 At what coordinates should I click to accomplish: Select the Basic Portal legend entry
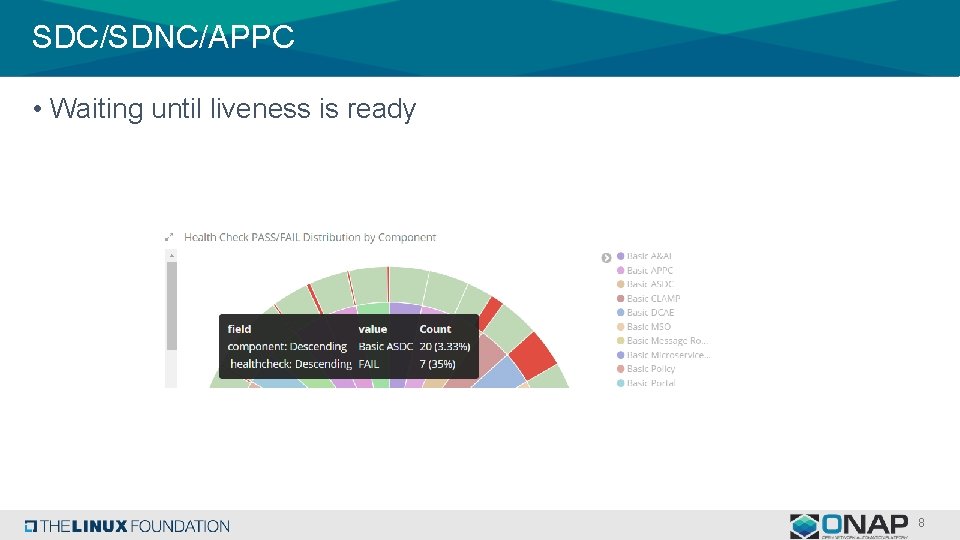(x=646, y=383)
